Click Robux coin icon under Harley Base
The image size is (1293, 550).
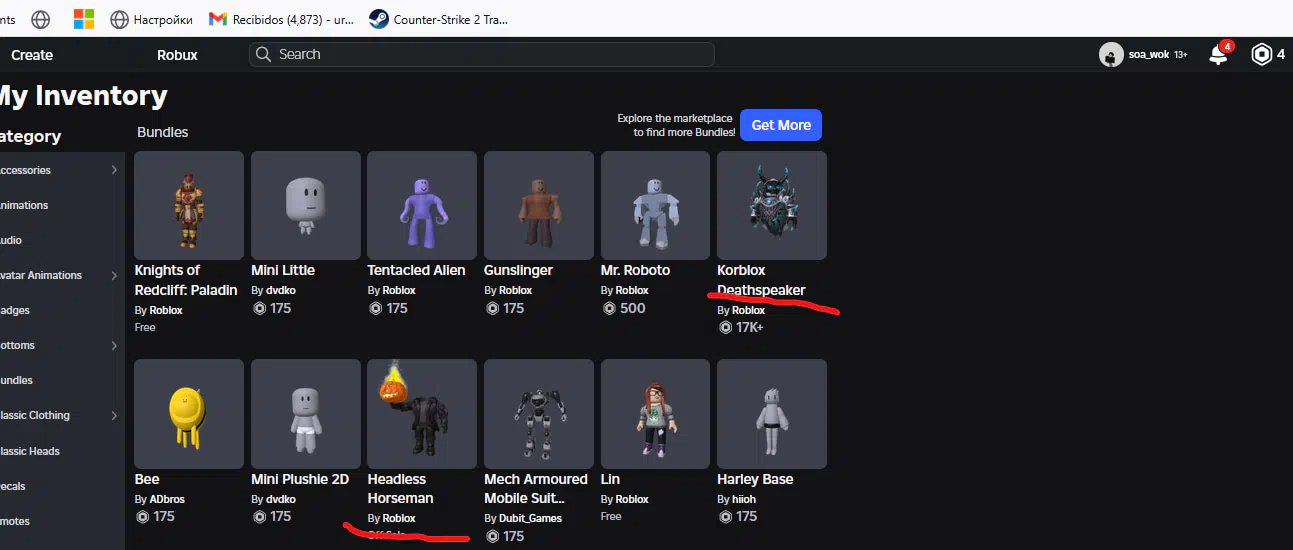point(725,517)
